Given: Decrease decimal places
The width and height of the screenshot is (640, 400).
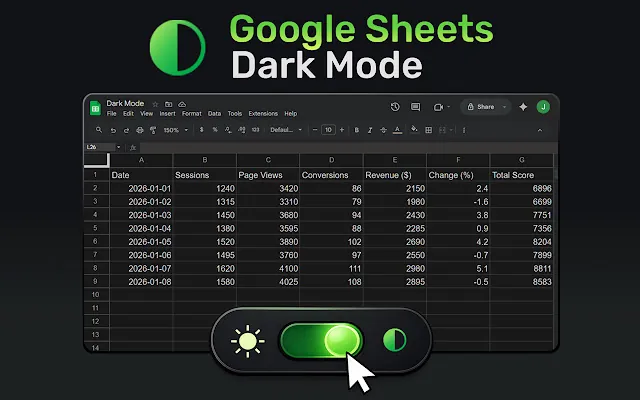Looking at the screenshot, I should [228, 130].
